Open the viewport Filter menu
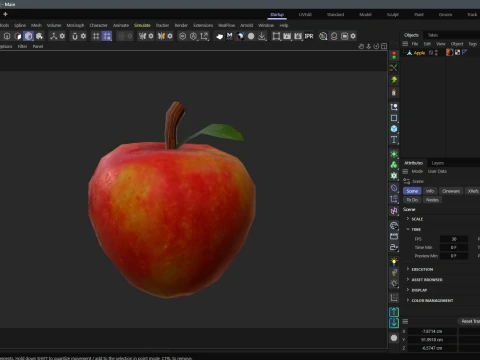 pos(22,47)
